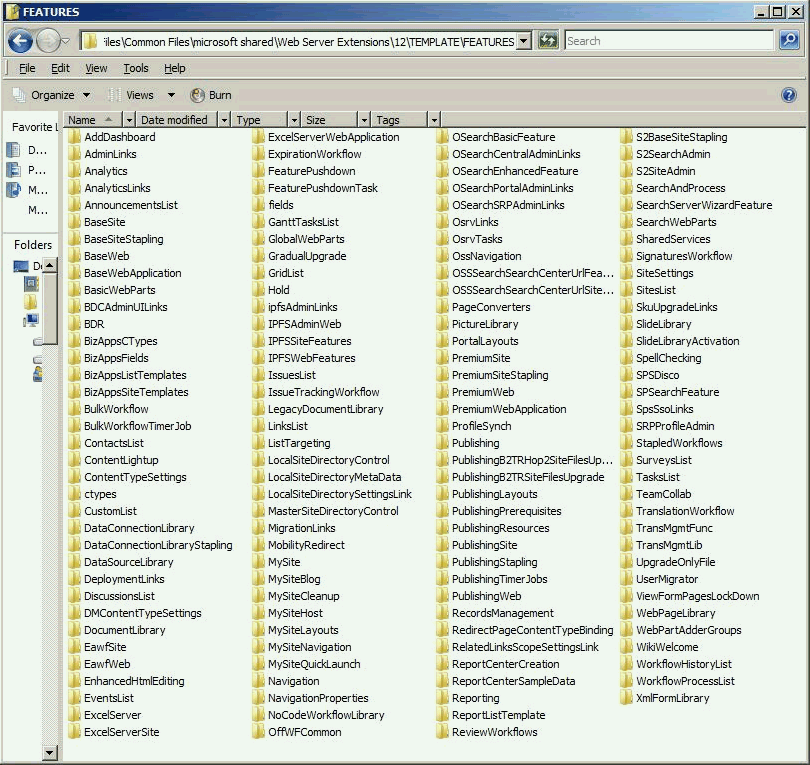
Task: Sort by the Name column header
Action: point(94,120)
